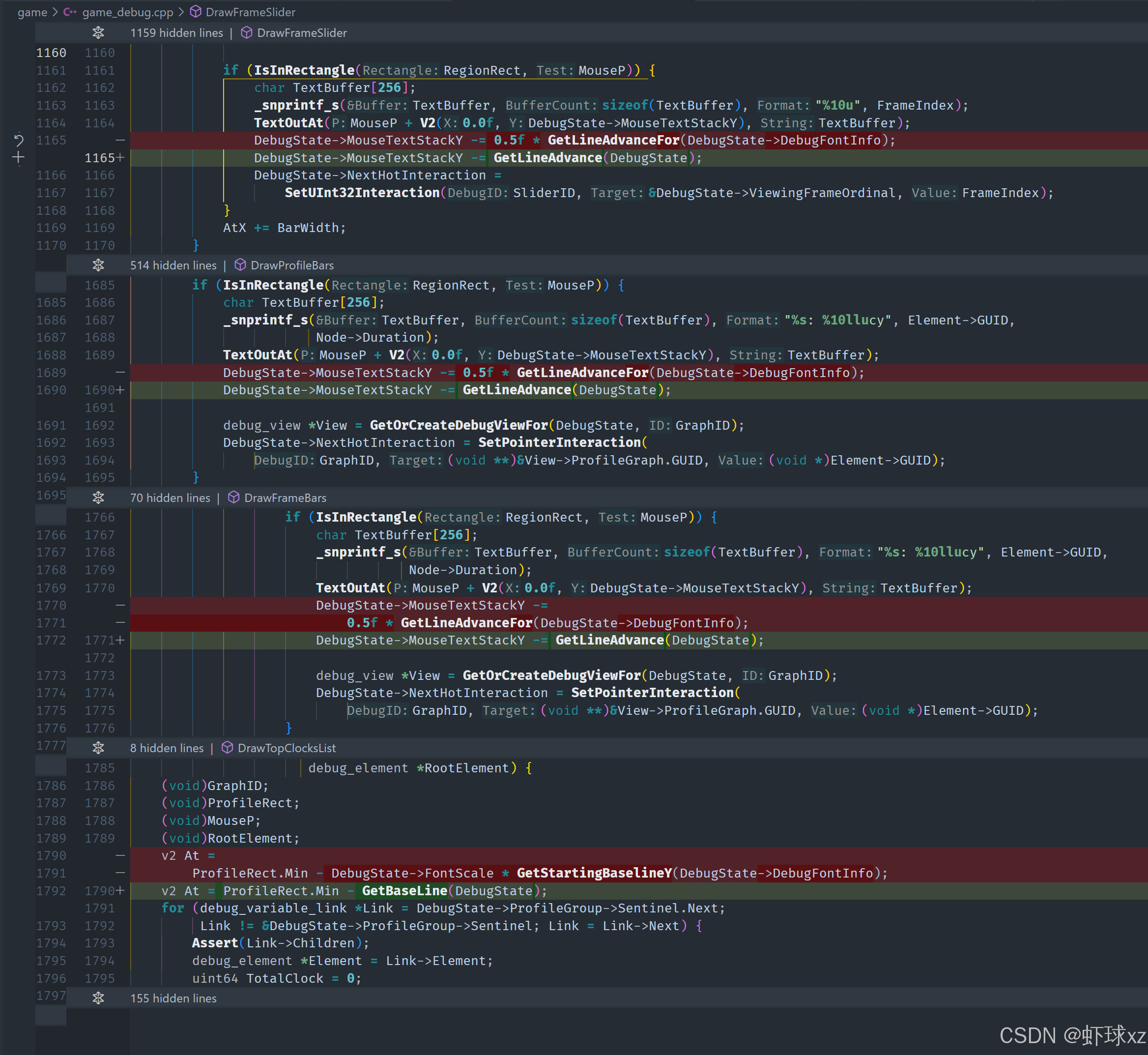This screenshot has width=1148, height=1055.
Task: Click the DrawProfileBars cube symbol icon
Action: pos(240,265)
